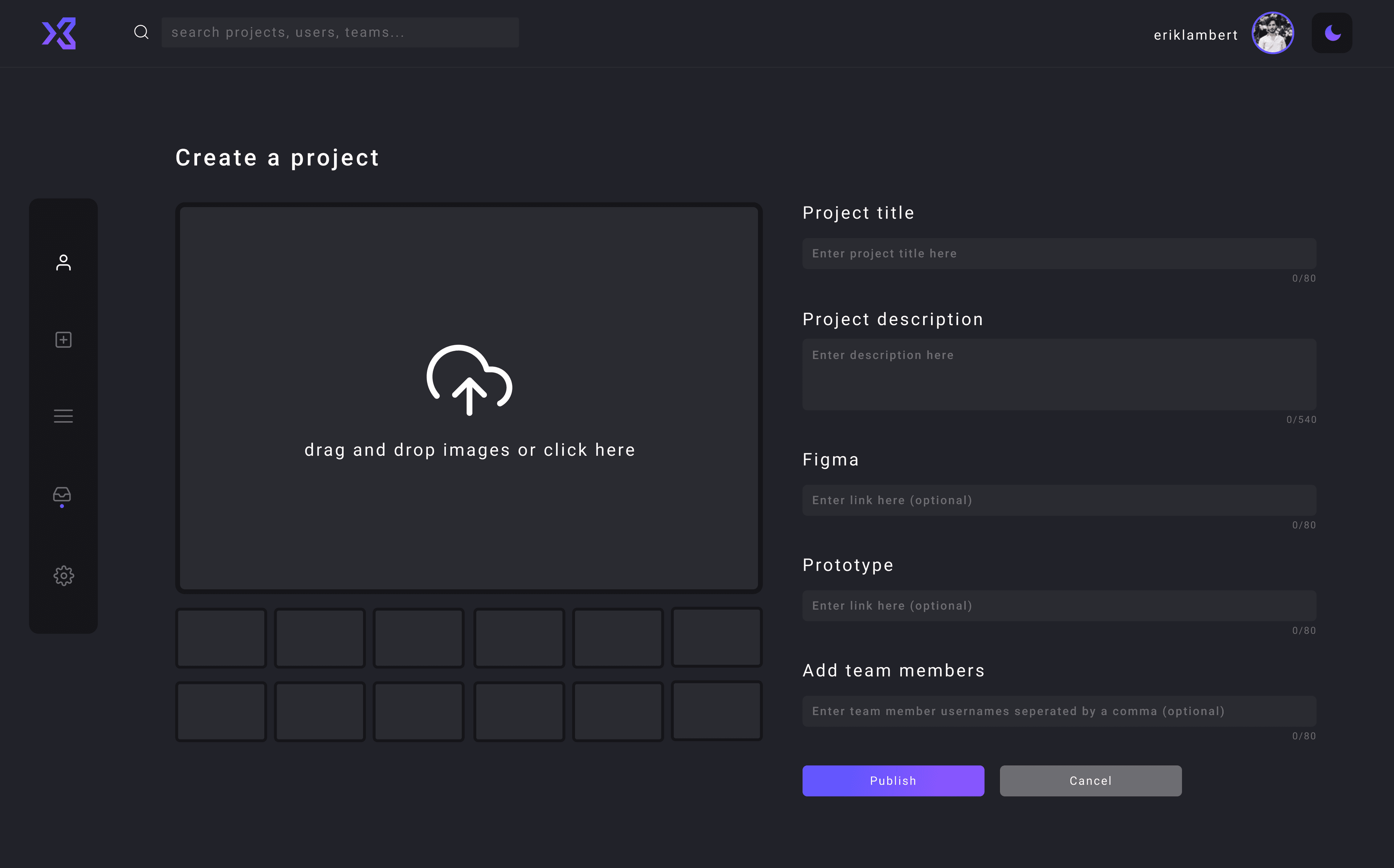Screen dimensions: 1394x868
Task: Click the project title input field
Action: [x=1059, y=253]
